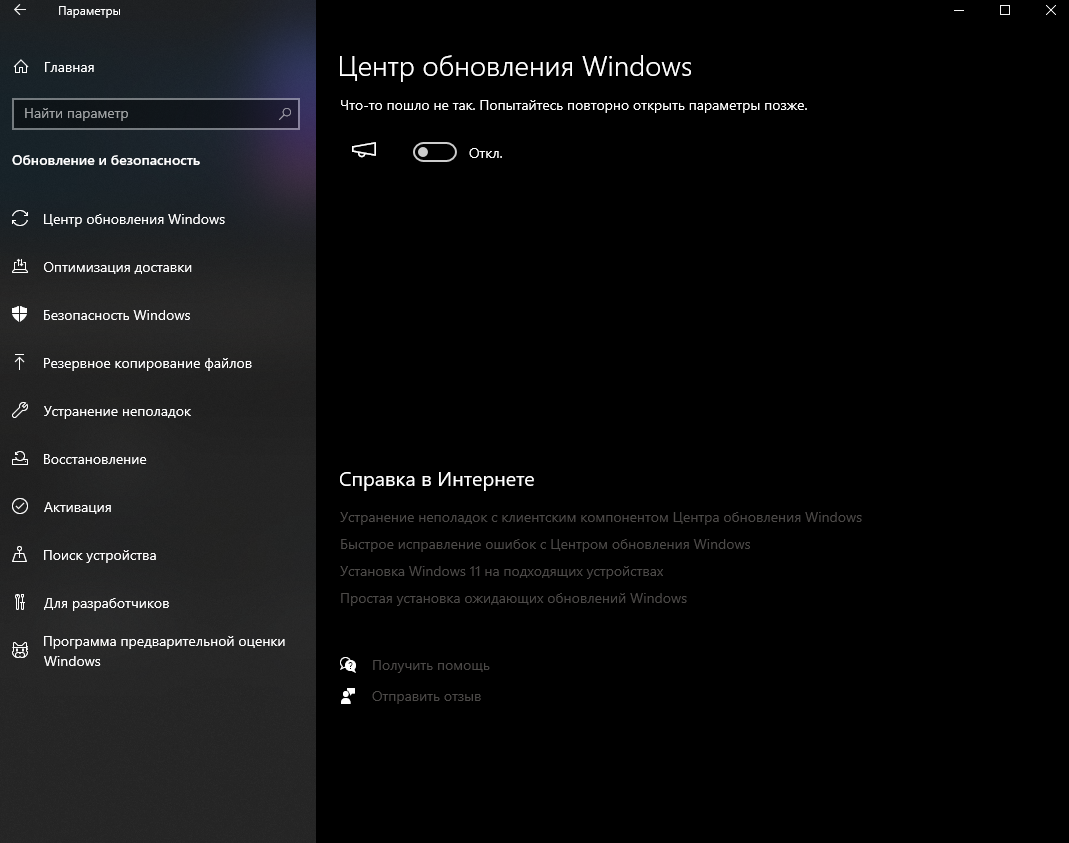
Task: Click the shield icon for Безопасность Windows
Action: (20, 314)
